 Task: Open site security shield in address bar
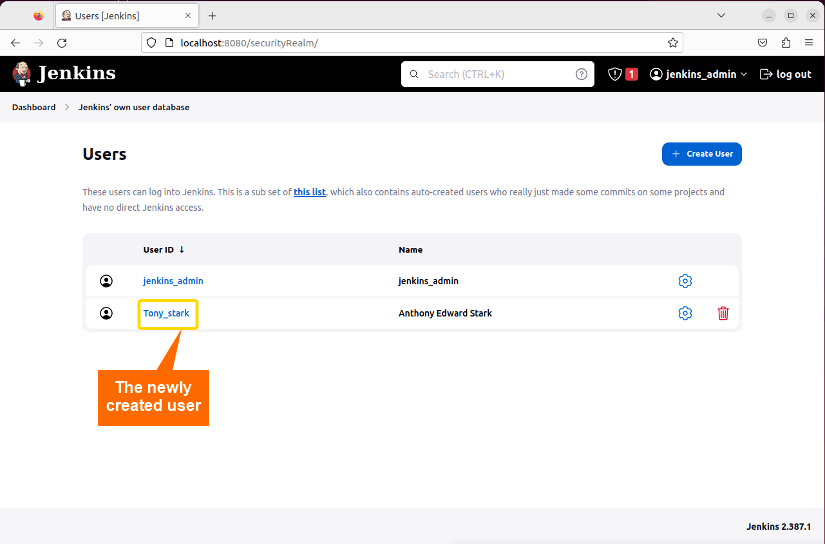click(x=152, y=43)
